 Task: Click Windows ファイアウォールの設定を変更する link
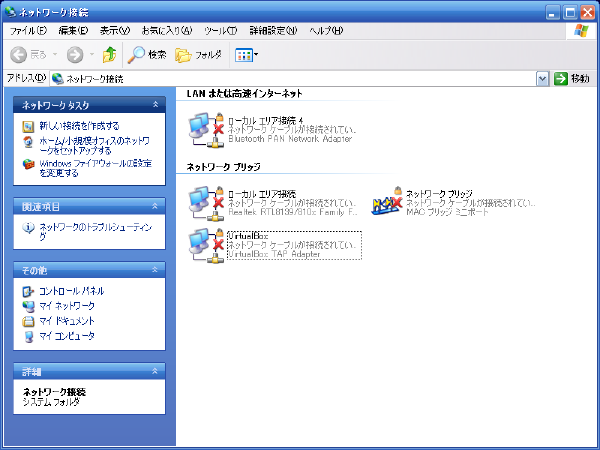(96, 168)
